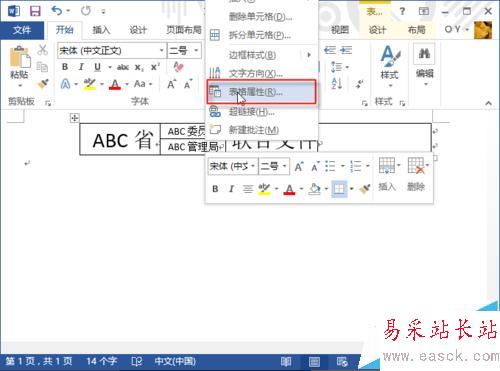Apply red font color in ribbon
This screenshot has height=371, width=500.
coord(115,84)
